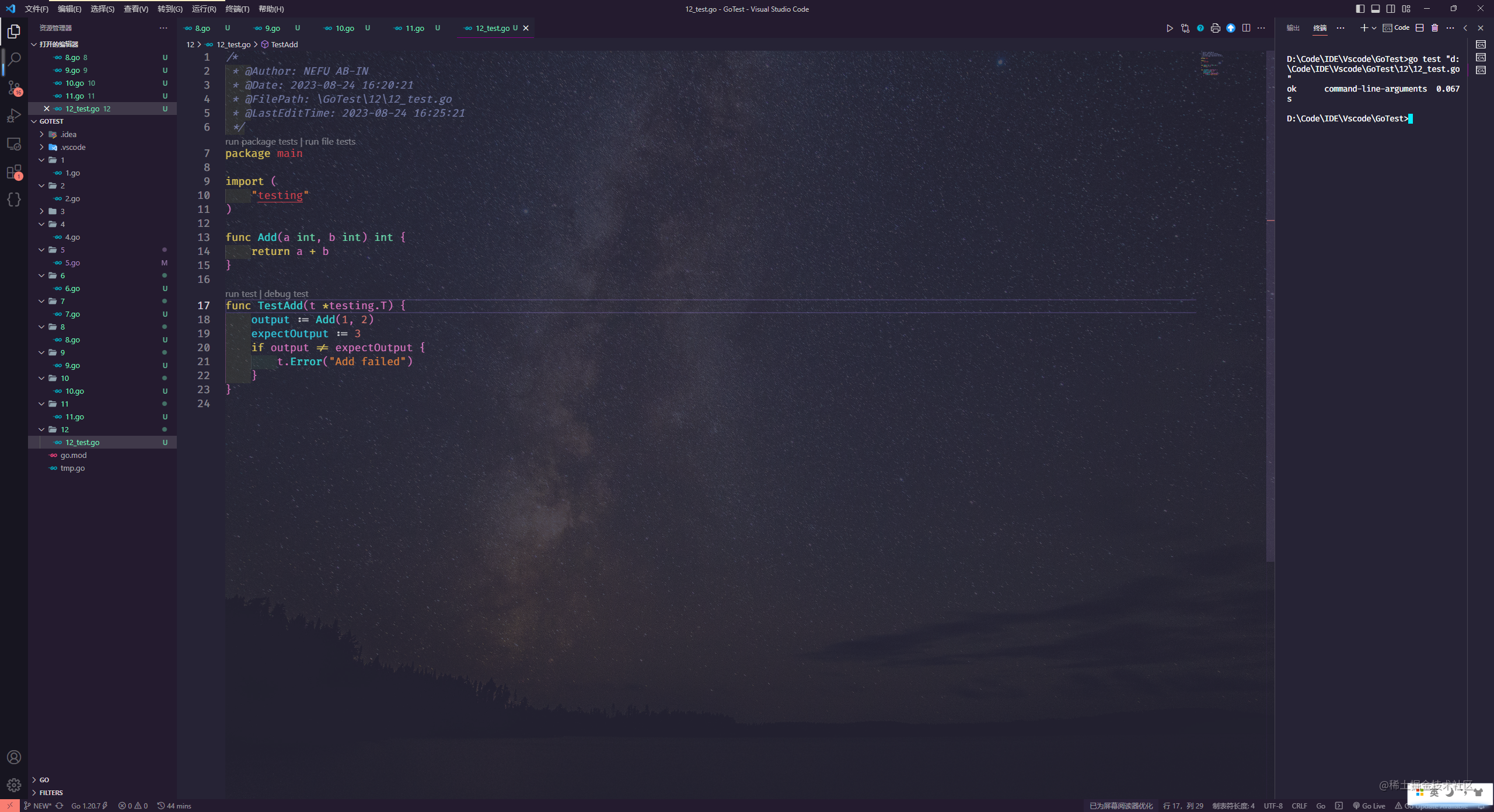
Task: Click 'debug test' code lens link
Action: tap(286, 293)
